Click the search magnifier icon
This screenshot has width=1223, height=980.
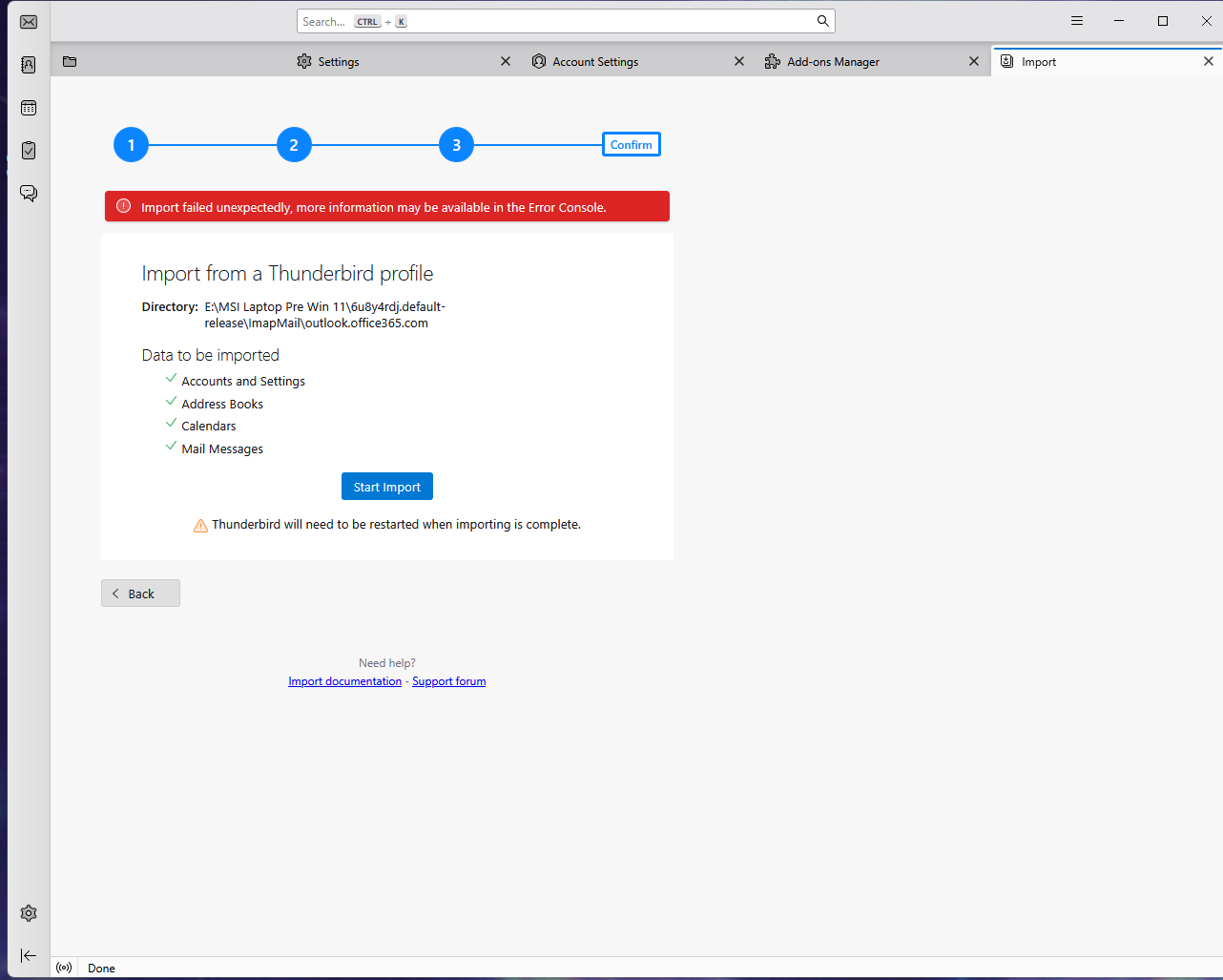[822, 21]
